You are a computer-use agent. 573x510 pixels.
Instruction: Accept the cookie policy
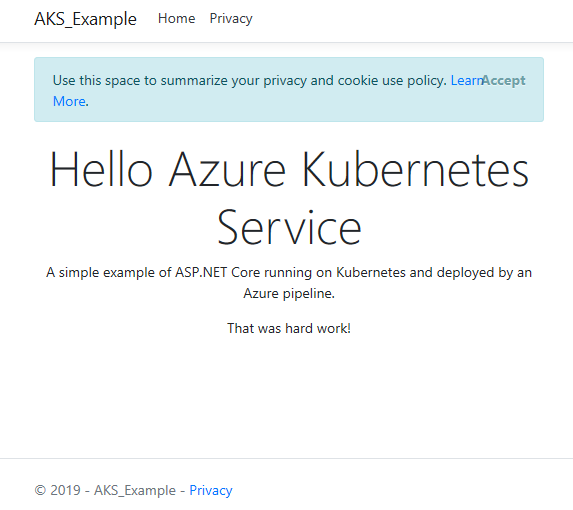504,80
